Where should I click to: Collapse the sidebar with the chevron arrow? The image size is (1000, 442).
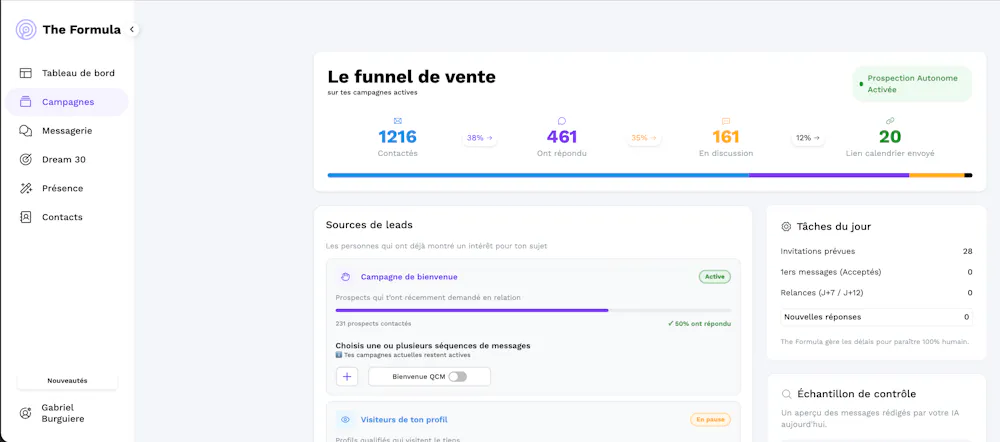pyautogui.click(x=132, y=29)
